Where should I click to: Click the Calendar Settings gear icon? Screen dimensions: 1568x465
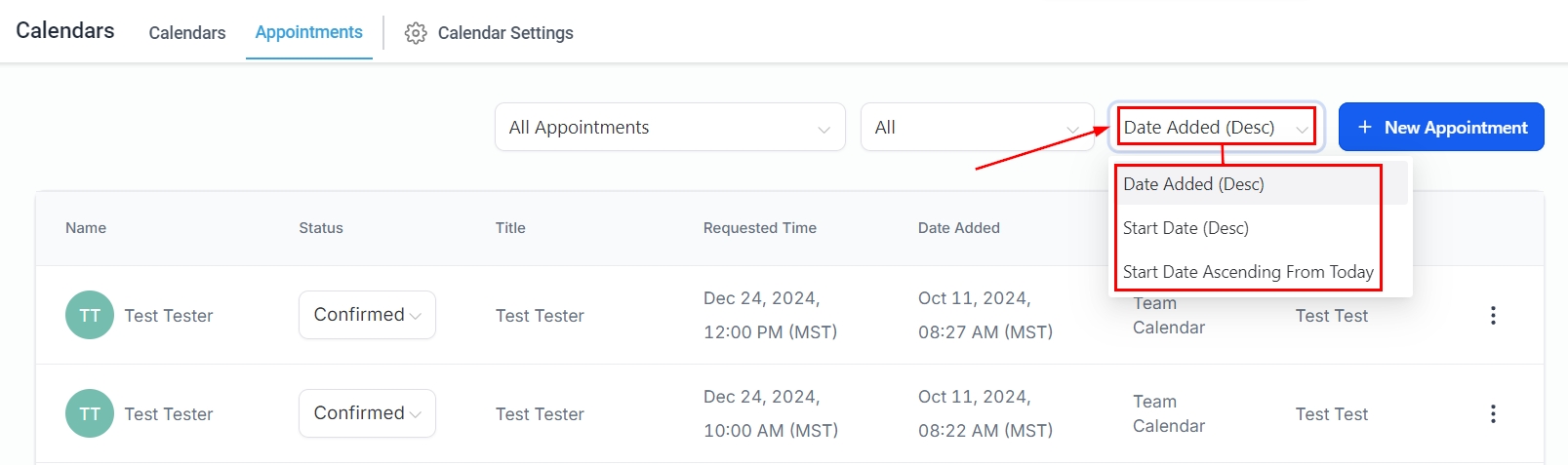[416, 33]
